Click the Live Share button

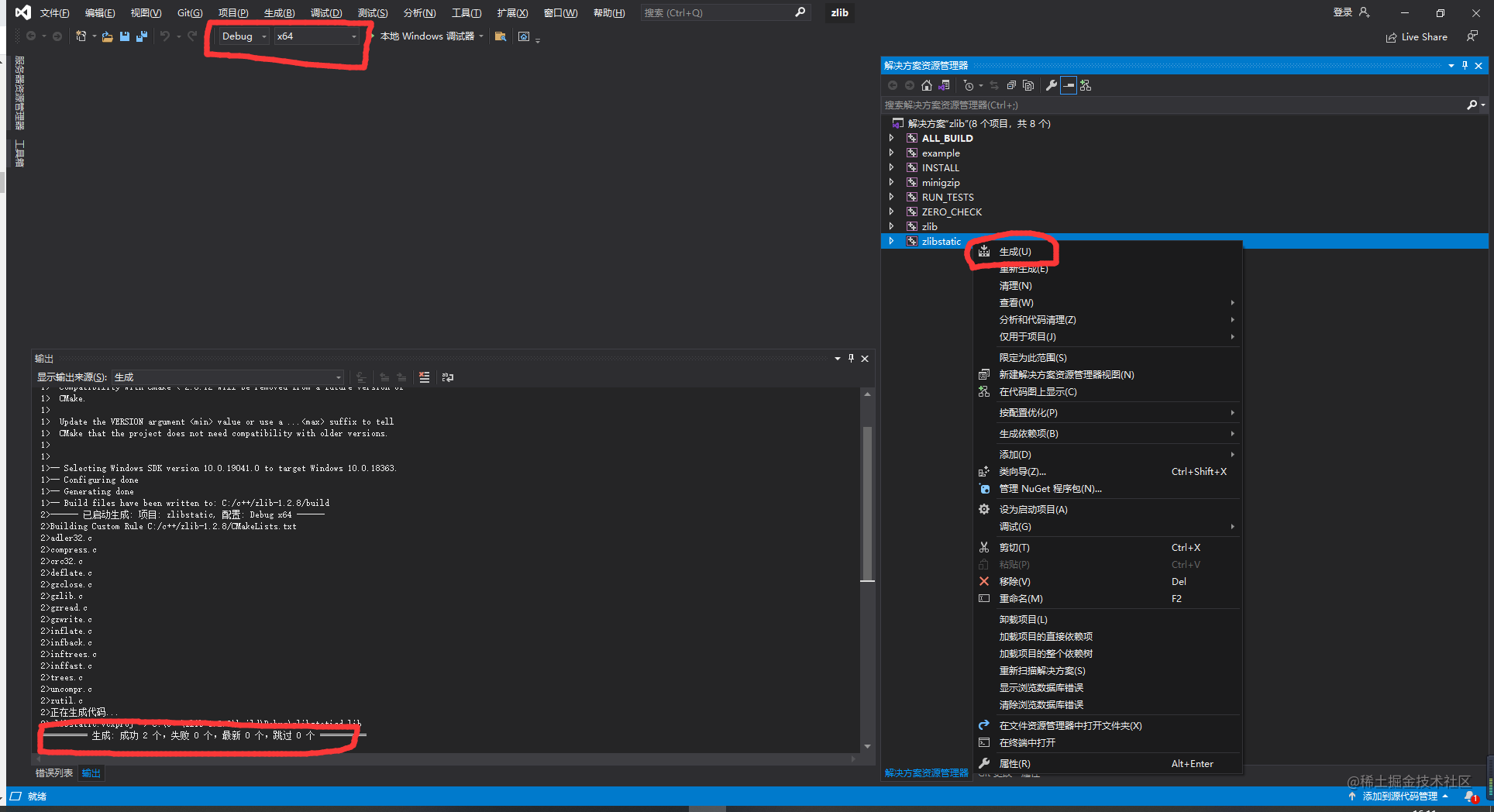tap(1417, 36)
